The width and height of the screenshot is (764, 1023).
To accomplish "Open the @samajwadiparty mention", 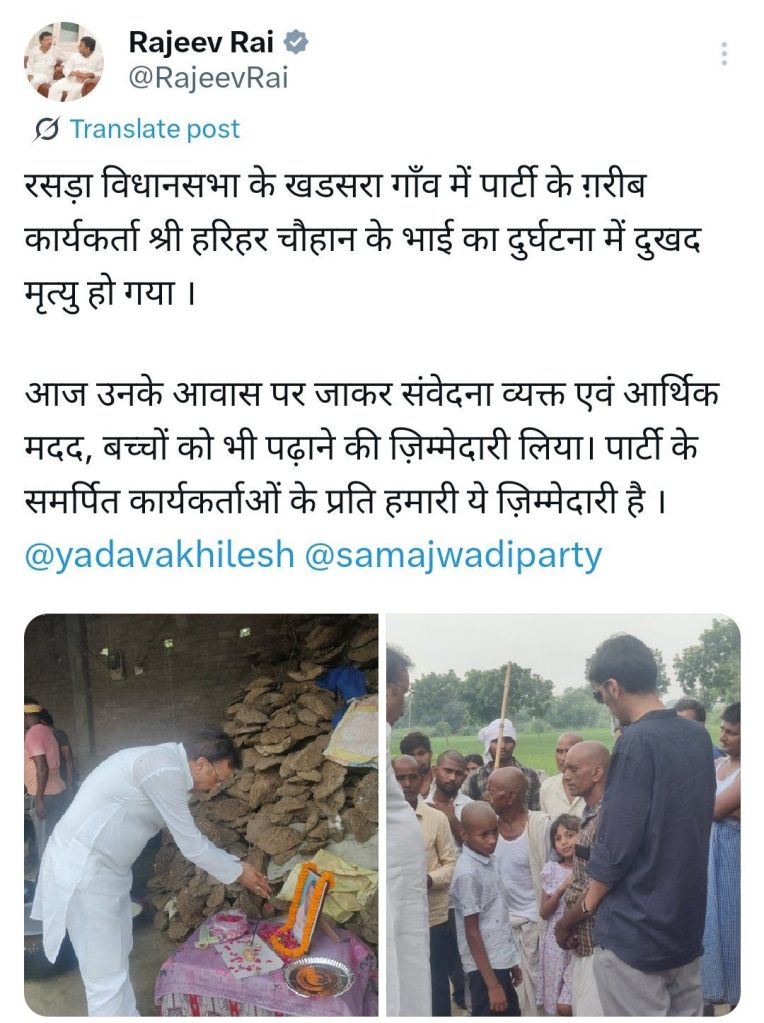I will pyautogui.click(x=454, y=555).
